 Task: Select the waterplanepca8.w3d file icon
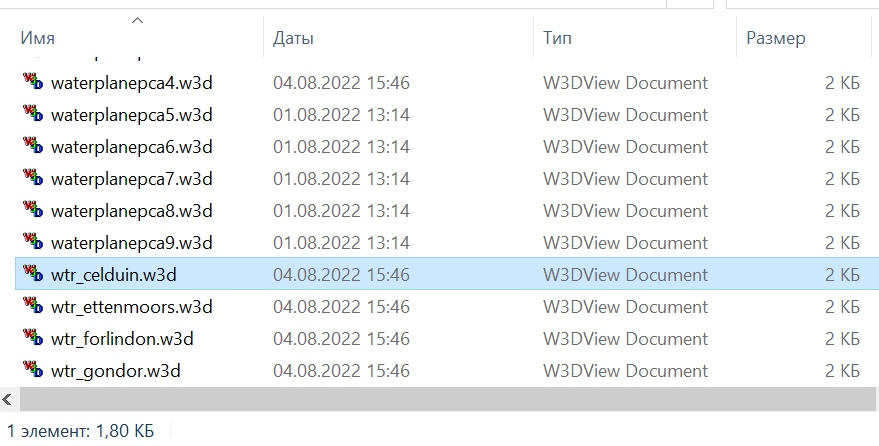(x=33, y=209)
